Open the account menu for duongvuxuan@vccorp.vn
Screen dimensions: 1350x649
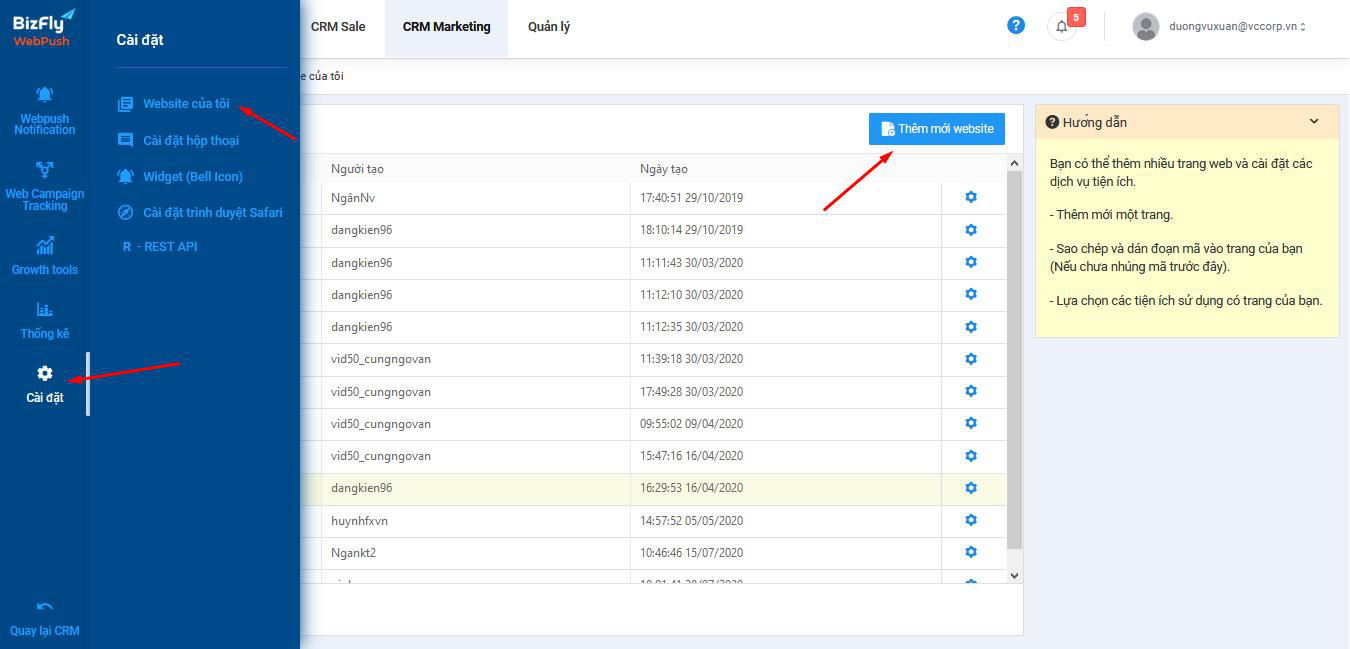point(1237,27)
